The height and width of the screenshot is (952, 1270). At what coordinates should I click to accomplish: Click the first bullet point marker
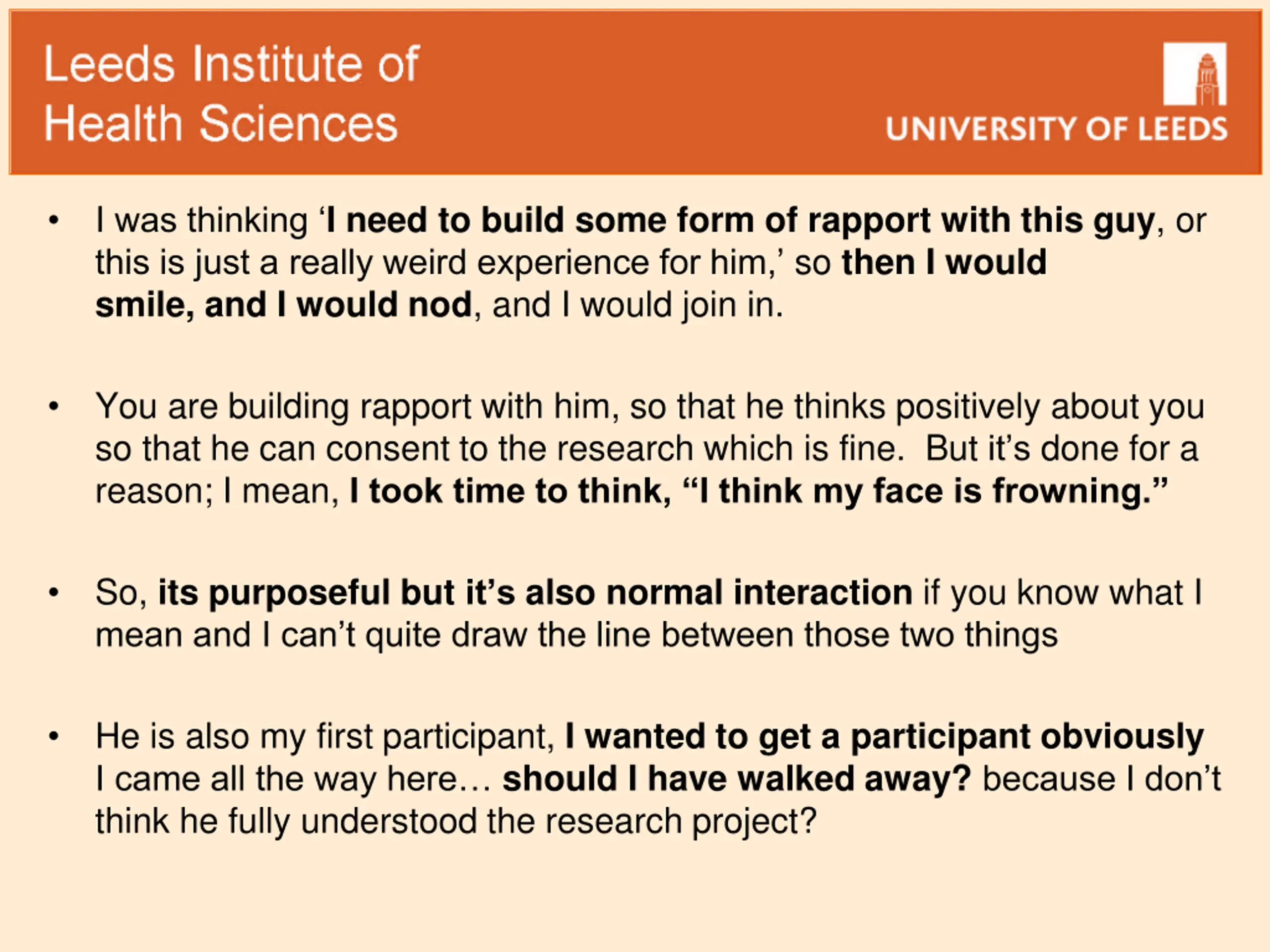(54, 221)
